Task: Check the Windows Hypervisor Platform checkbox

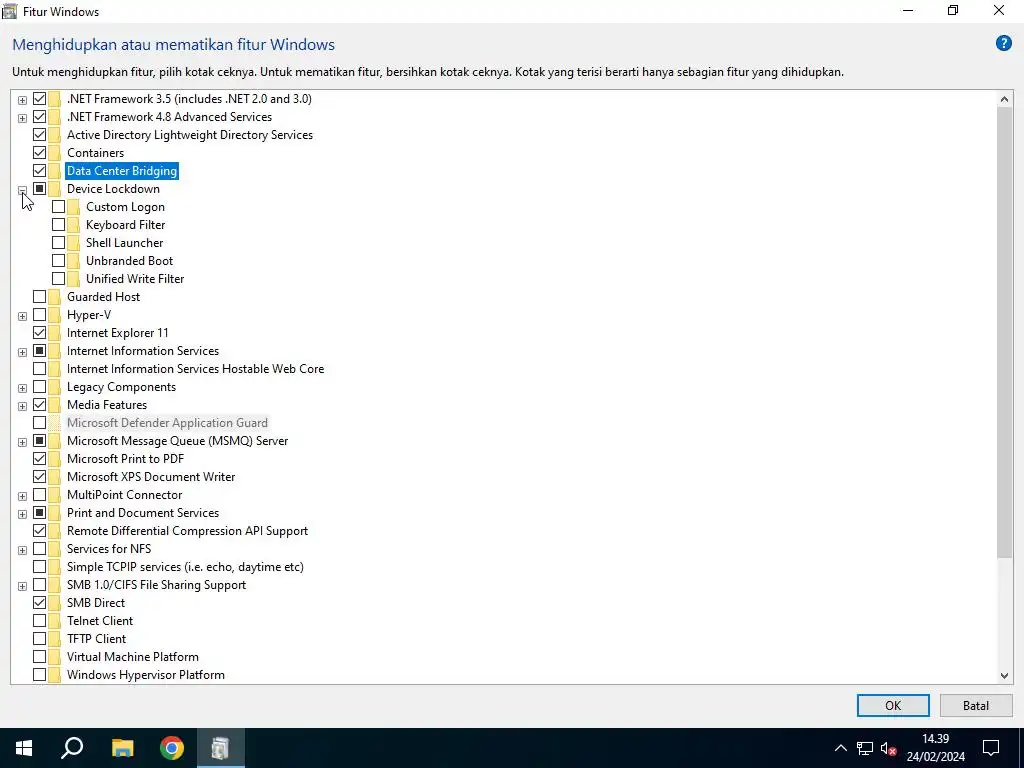Action: [x=39, y=675]
